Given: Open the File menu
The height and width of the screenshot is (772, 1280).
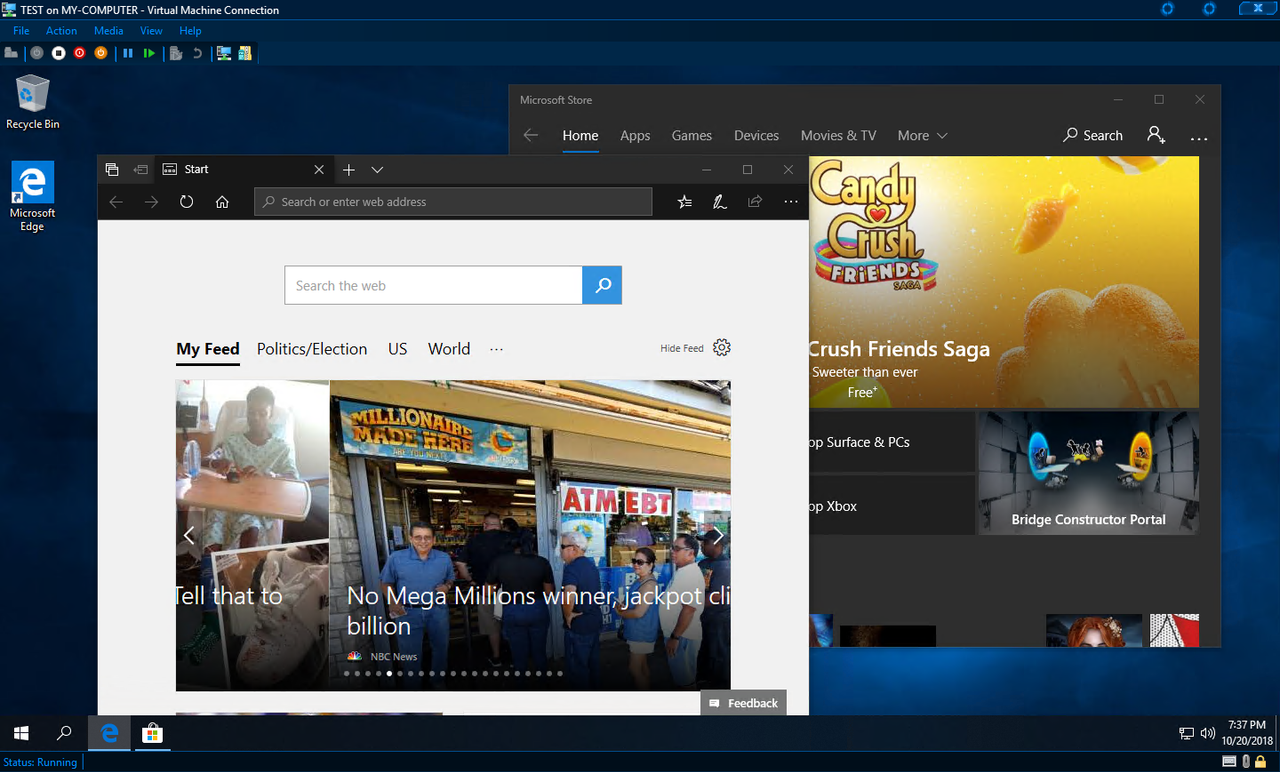Looking at the screenshot, I should pyautogui.click(x=21, y=31).
